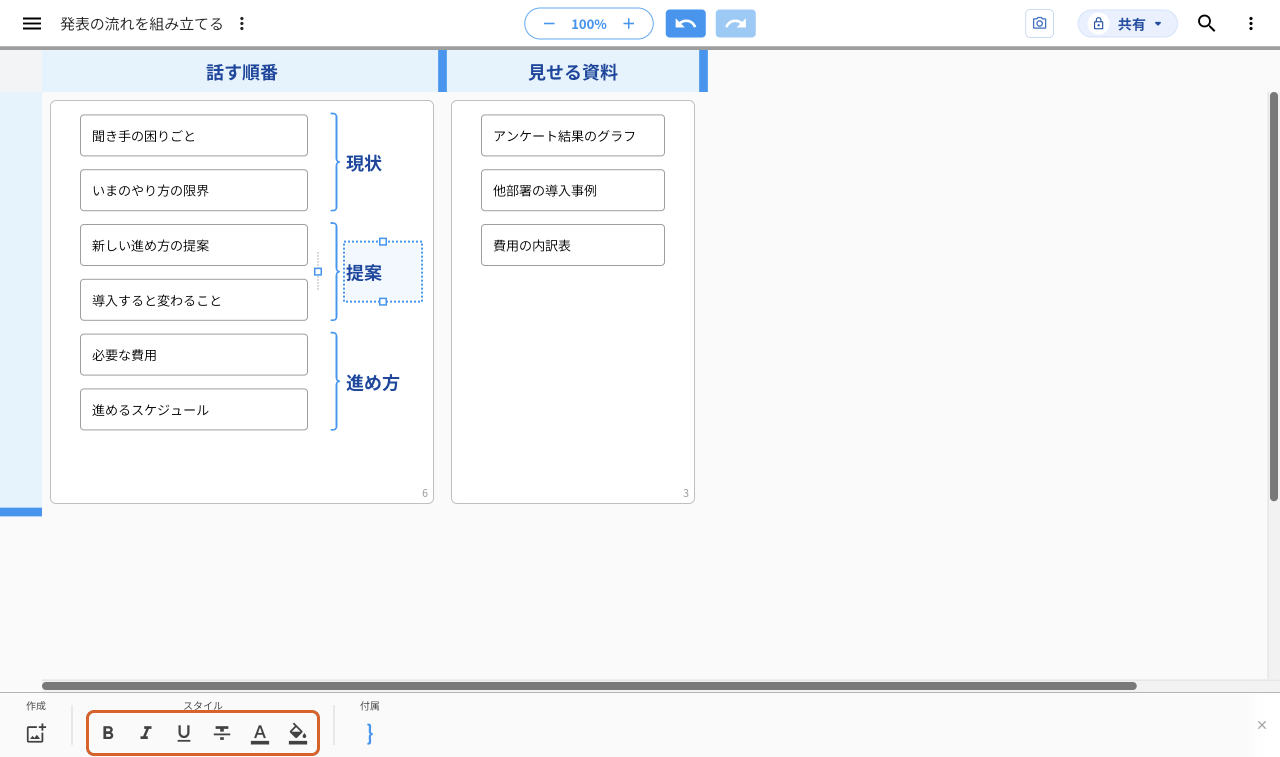Toggle bold text style
Image resolution: width=1280 pixels, height=757 pixels.
(108, 733)
